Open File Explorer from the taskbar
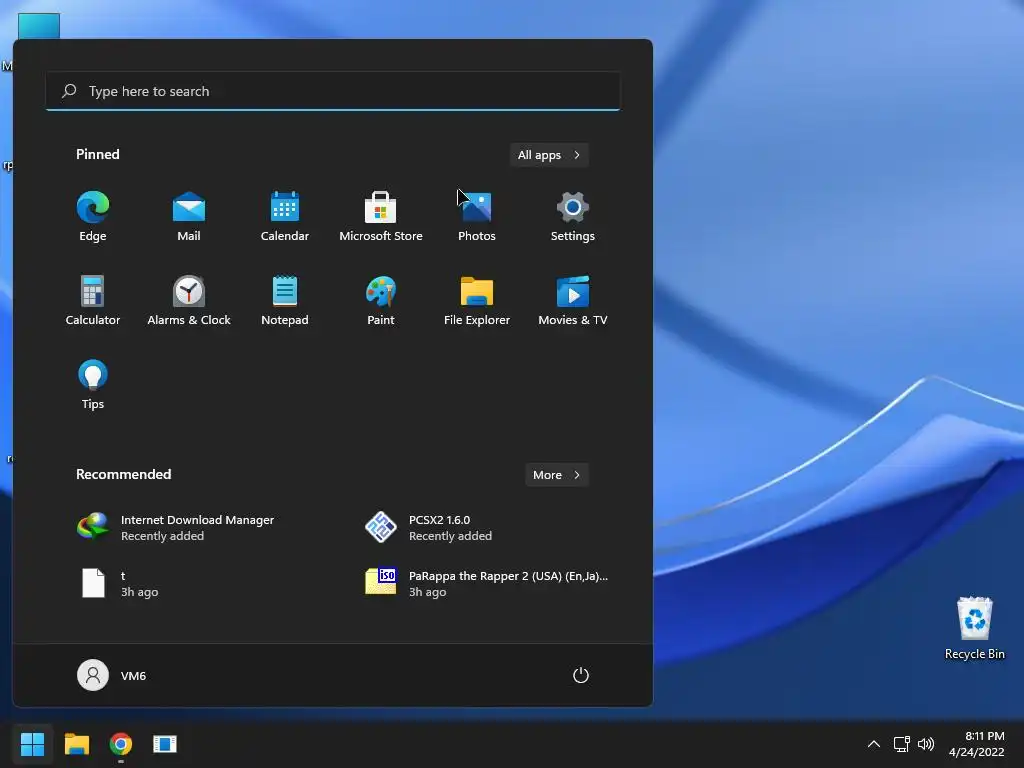Image resolution: width=1024 pixels, height=768 pixels. click(76, 744)
